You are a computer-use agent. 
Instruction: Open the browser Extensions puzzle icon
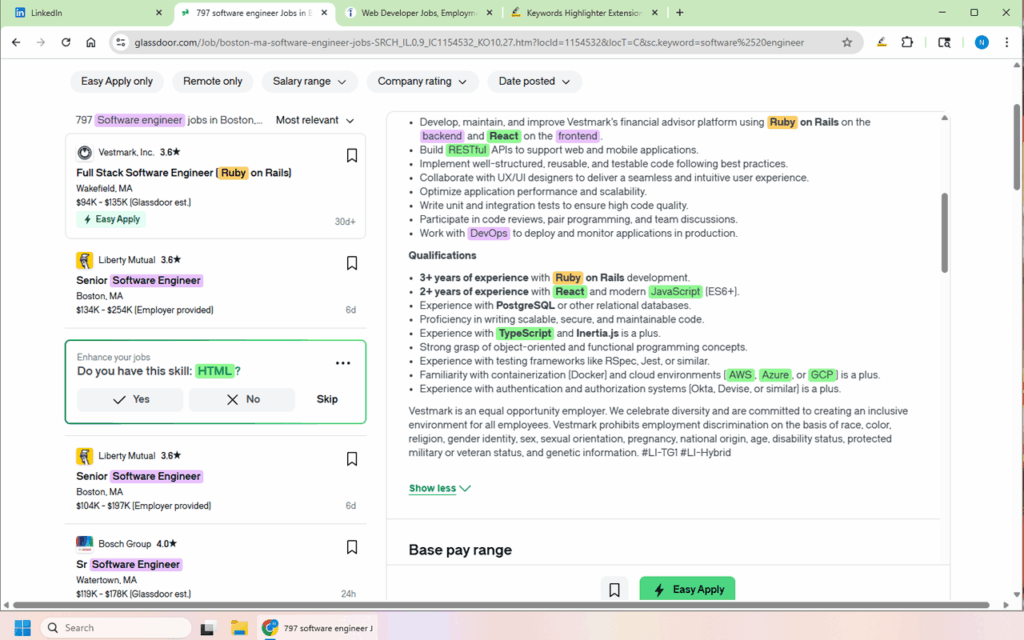pyautogui.click(x=907, y=42)
